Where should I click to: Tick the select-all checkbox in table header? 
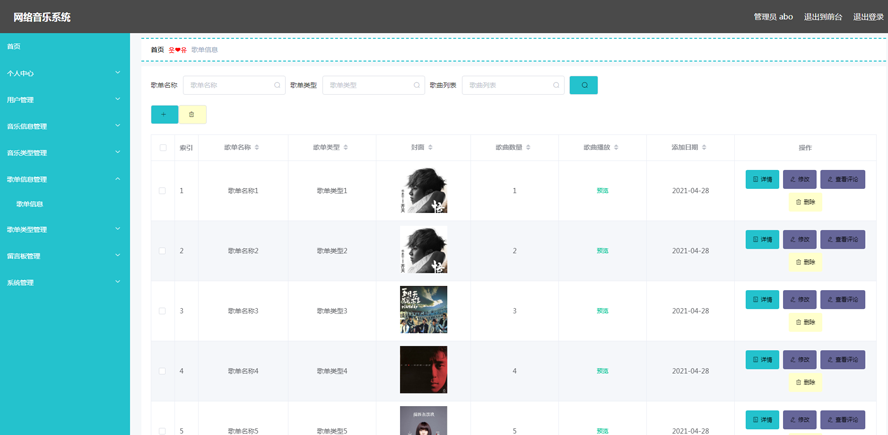(x=163, y=147)
